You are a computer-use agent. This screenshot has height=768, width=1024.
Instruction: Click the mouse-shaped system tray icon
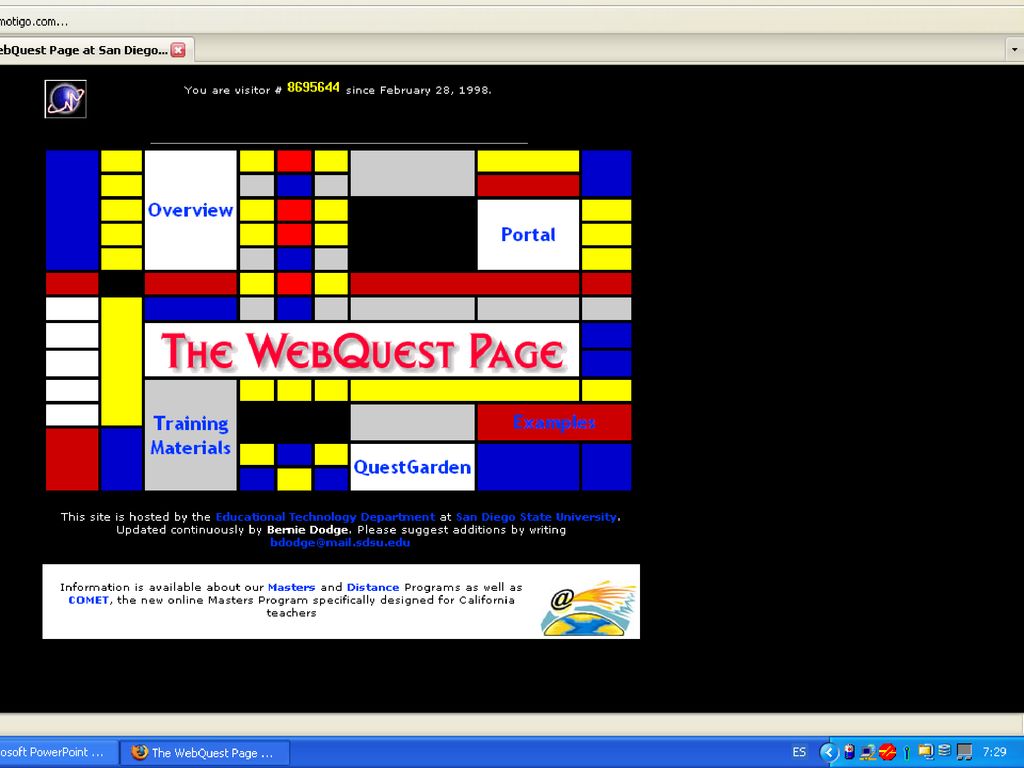850,752
